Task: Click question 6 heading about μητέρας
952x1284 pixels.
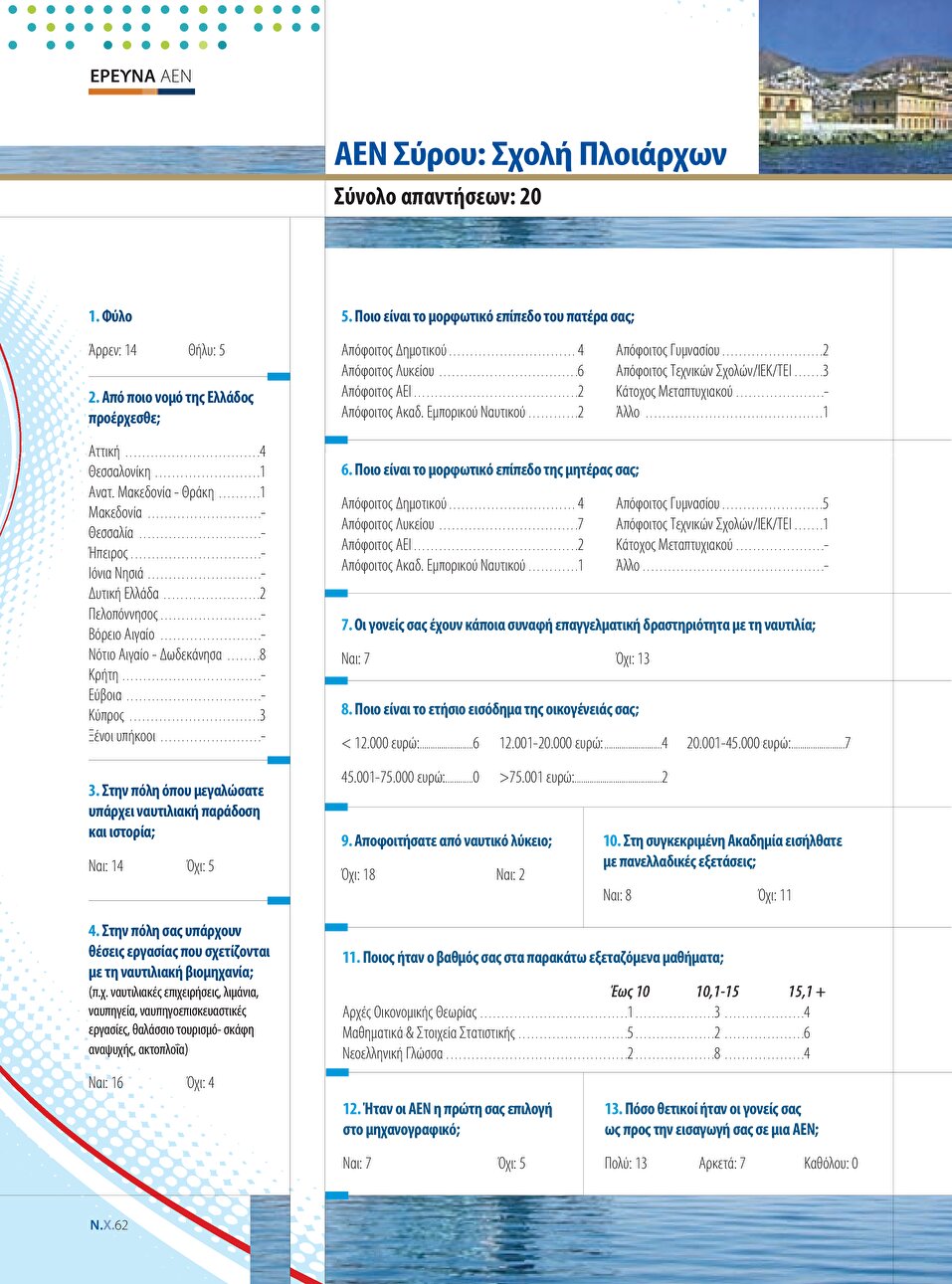Action: tap(490, 469)
